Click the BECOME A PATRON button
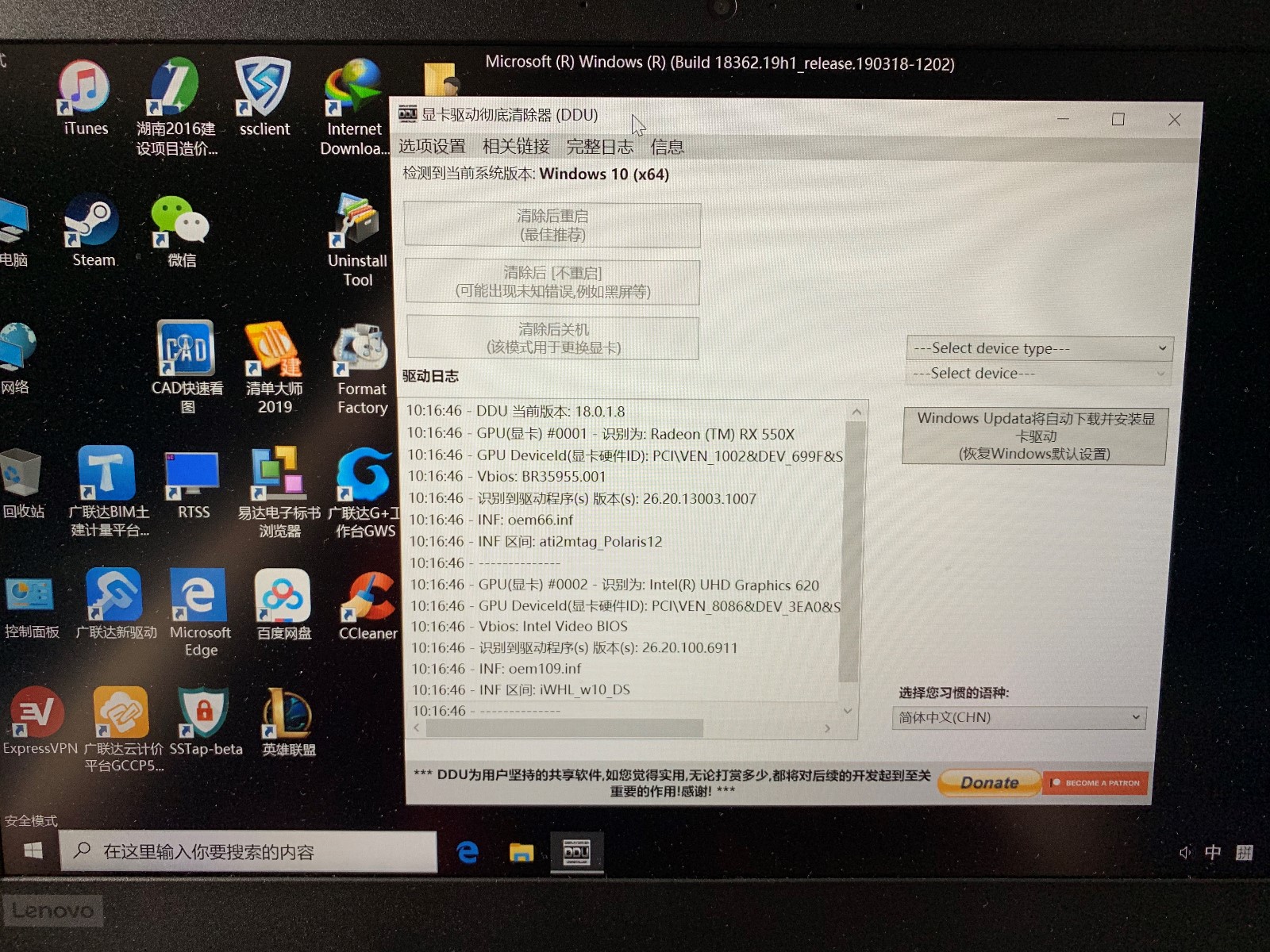The image size is (1270, 952). [1095, 783]
